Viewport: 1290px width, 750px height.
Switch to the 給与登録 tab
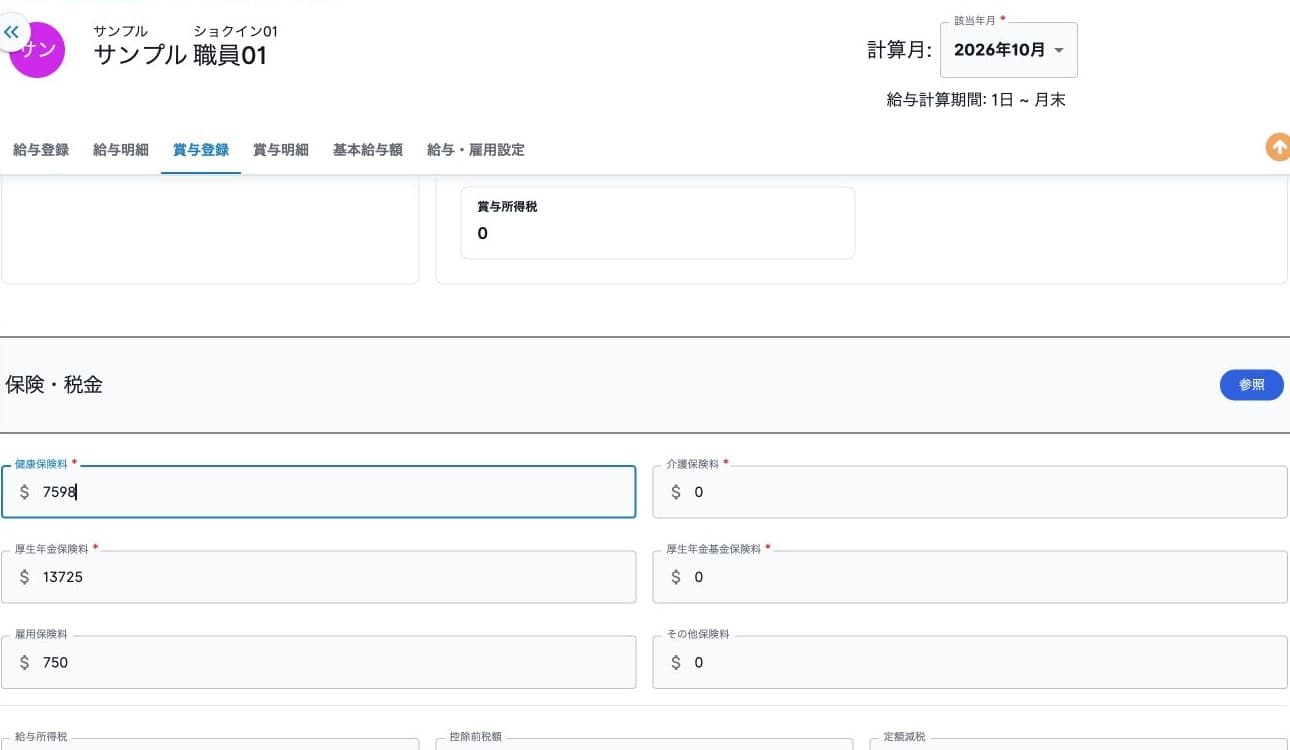tap(41, 150)
